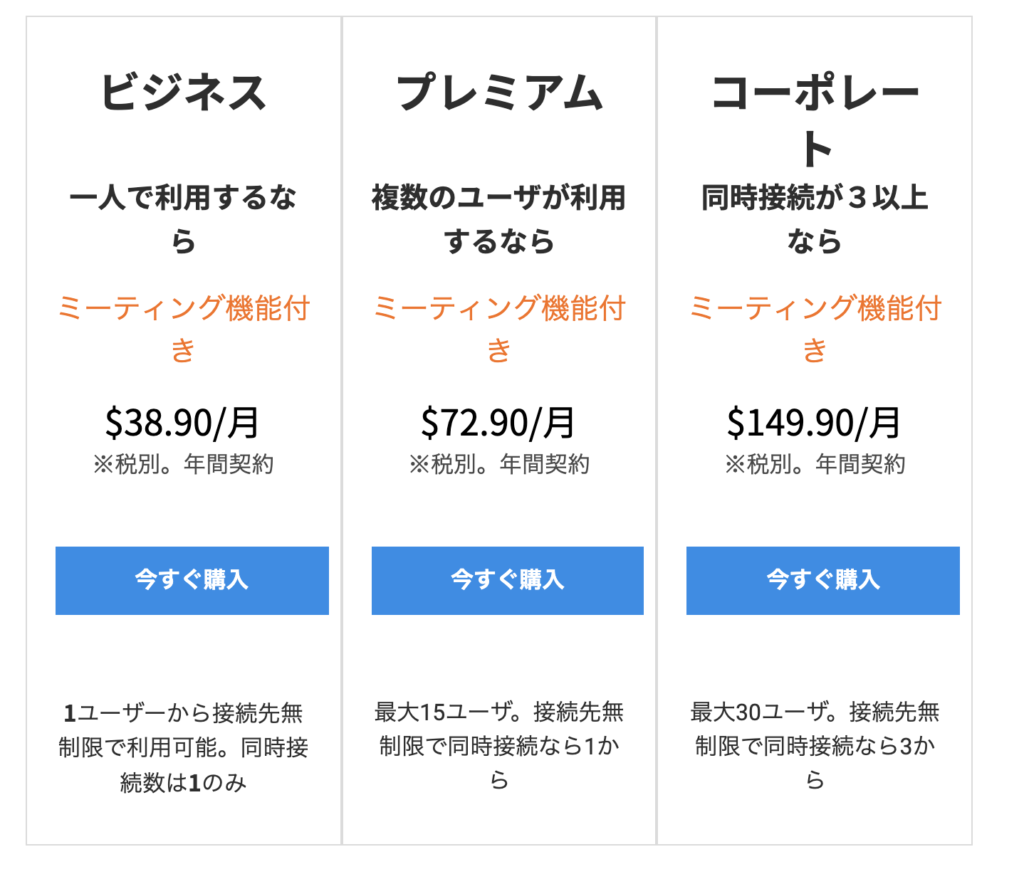Select the ビジネス plan heading

click(184, 93)
